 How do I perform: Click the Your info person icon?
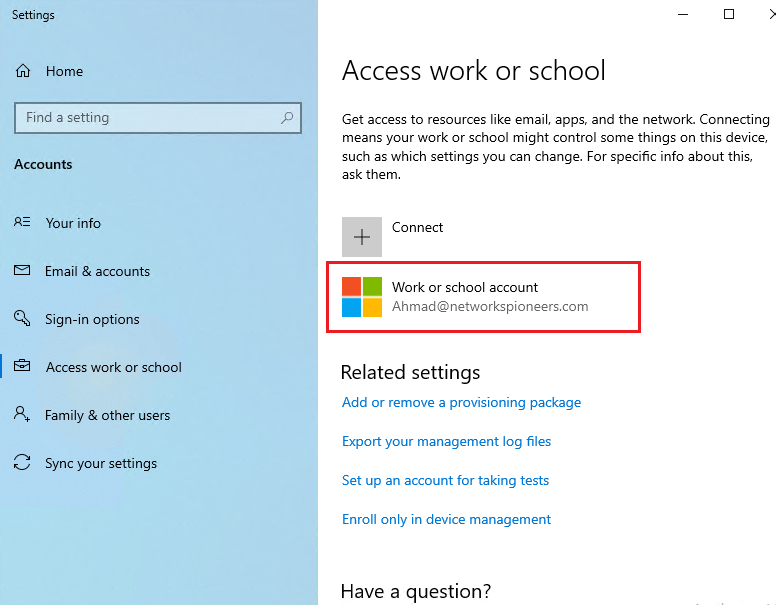click(x=22, y=222)
